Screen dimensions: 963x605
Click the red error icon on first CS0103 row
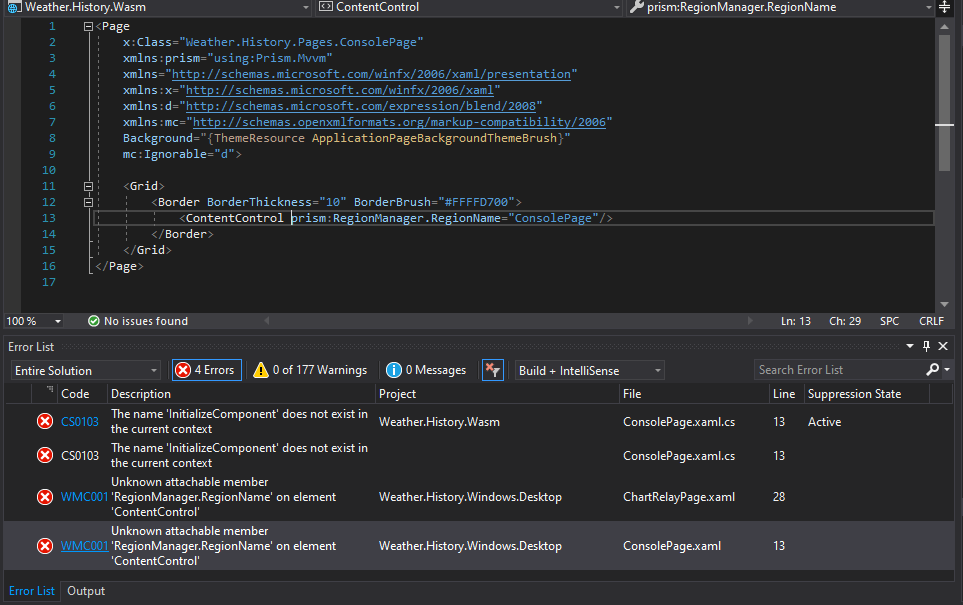pyautogui.click(x=44, y=421)
